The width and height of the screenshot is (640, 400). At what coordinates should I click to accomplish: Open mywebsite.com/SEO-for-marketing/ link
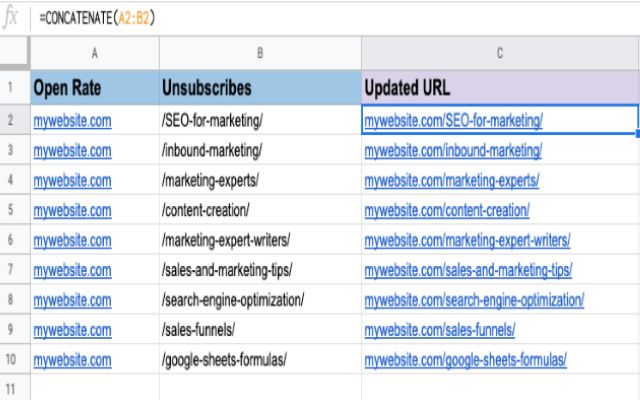tap(453, 121)
